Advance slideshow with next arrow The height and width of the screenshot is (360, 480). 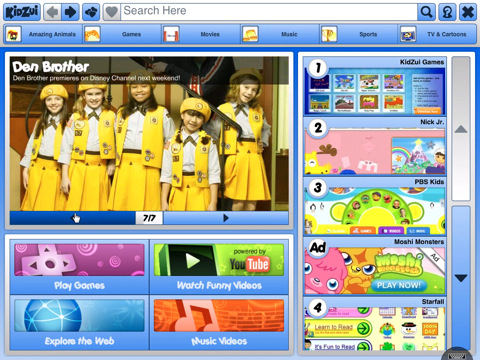point(226,218)
